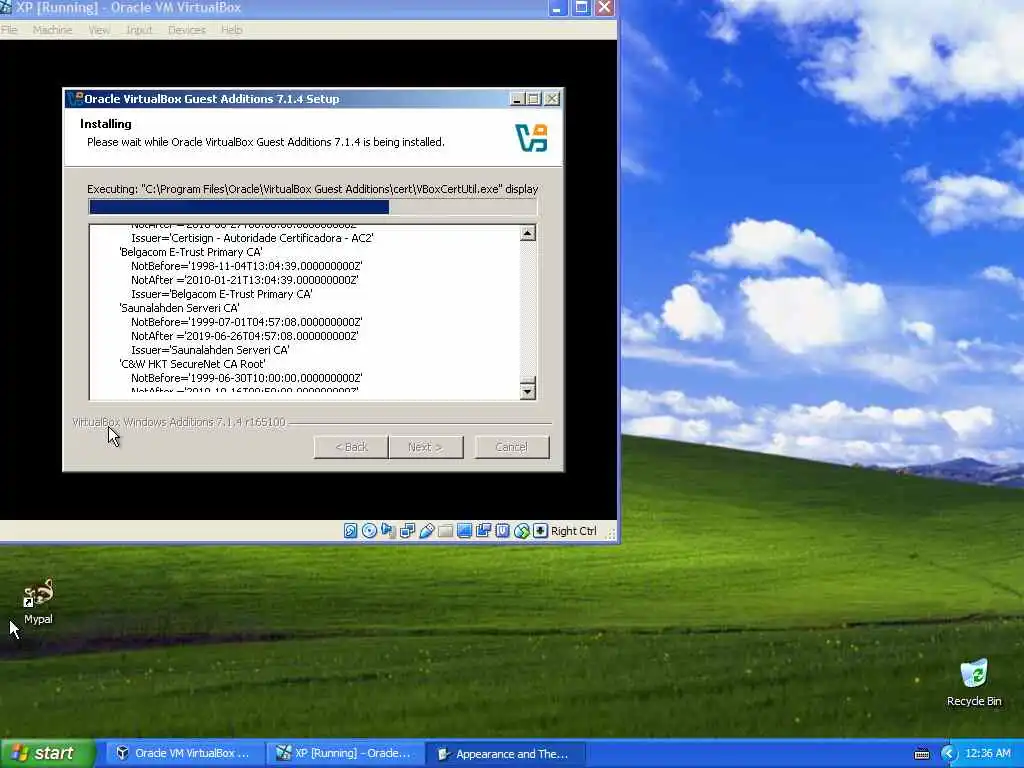The width and height of the screenshot is (1024, 768).
Task: Click the on-screen keyboard tray icon
Action: [921, 754]
